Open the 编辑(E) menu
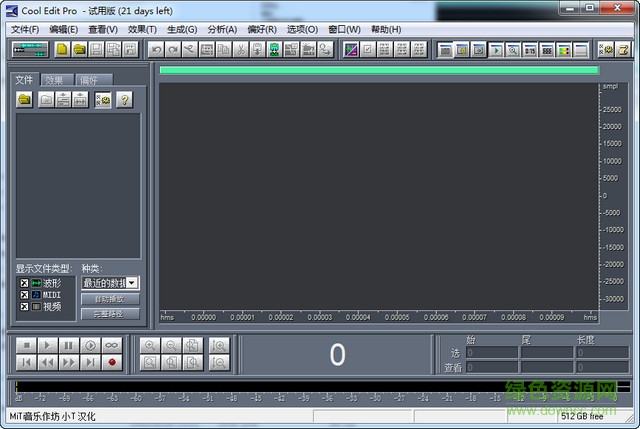The image size is (640, 429). [63, 29]
